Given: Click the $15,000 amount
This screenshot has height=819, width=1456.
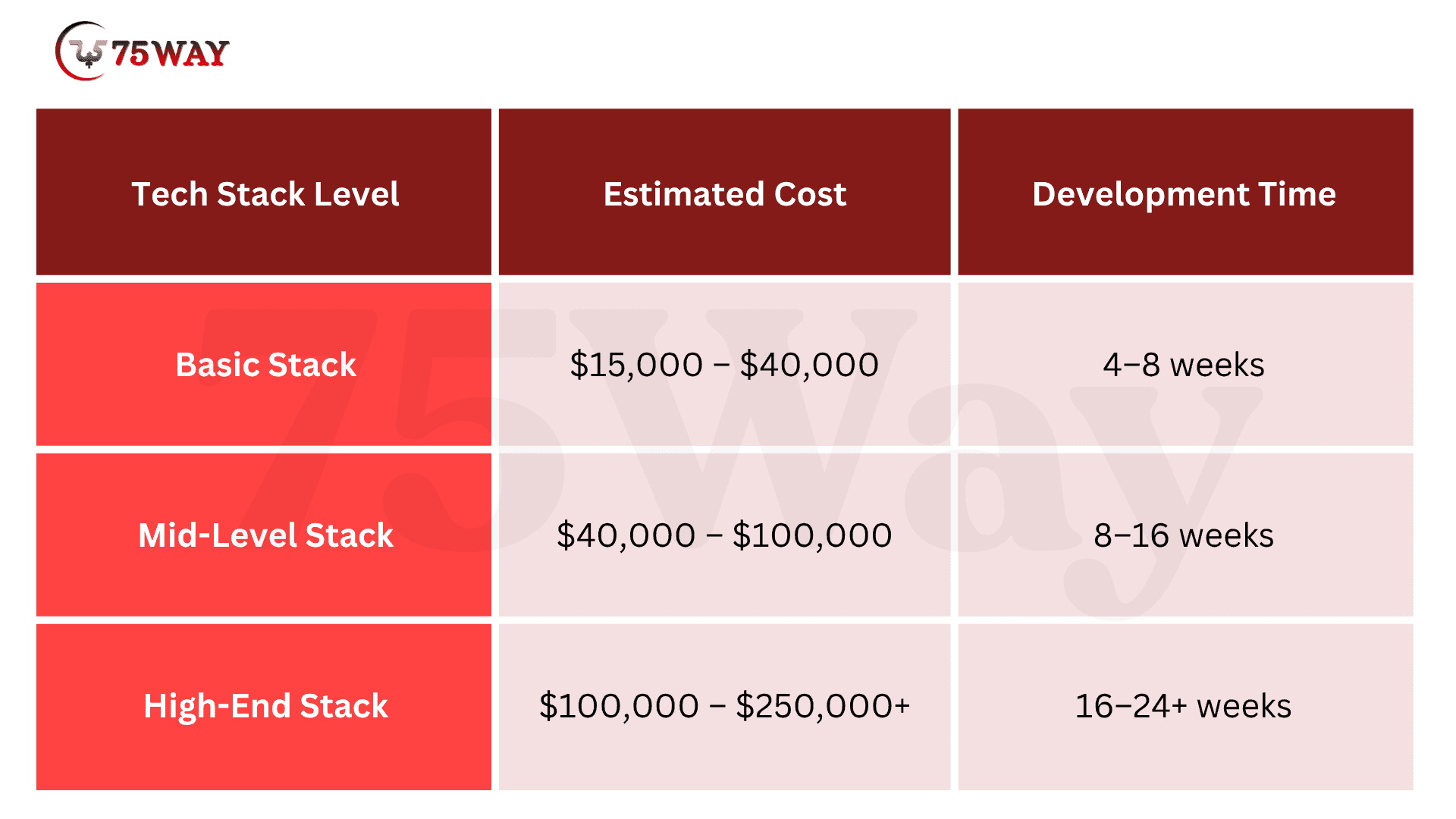Looking at the screenshot, I should (x=636, y=365).
